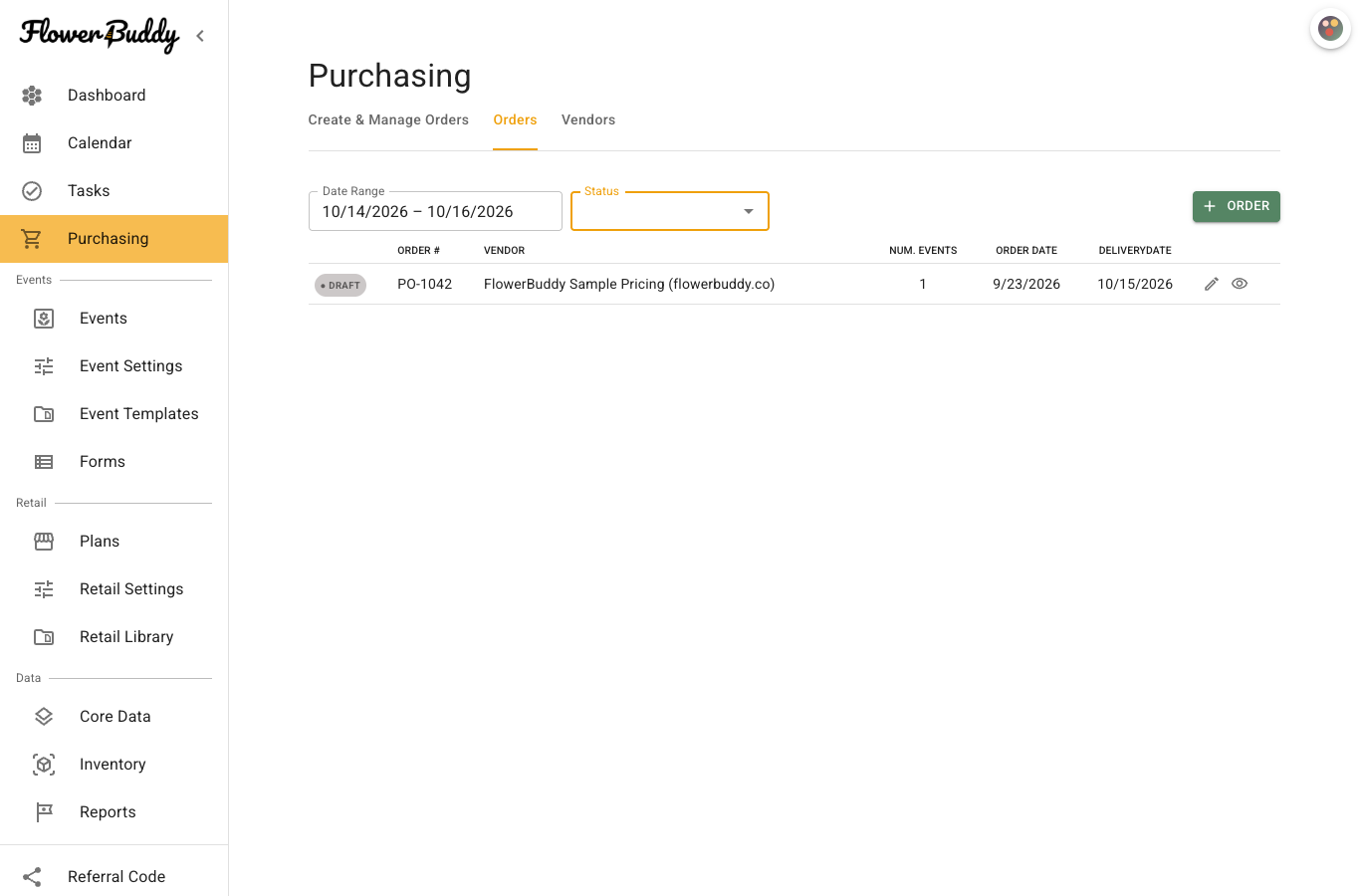Open Event Settings
Viewport: 1359px width, 896px height.
pos(113,366)
